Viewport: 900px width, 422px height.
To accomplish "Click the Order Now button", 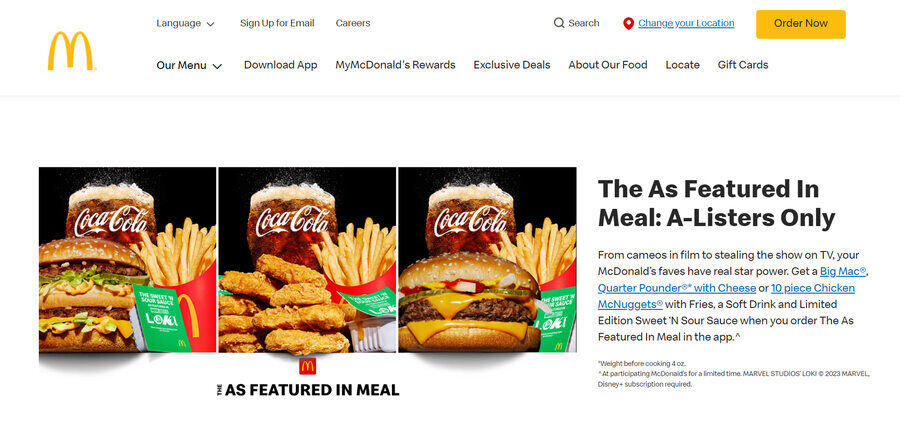I will (x=801, y=24).
